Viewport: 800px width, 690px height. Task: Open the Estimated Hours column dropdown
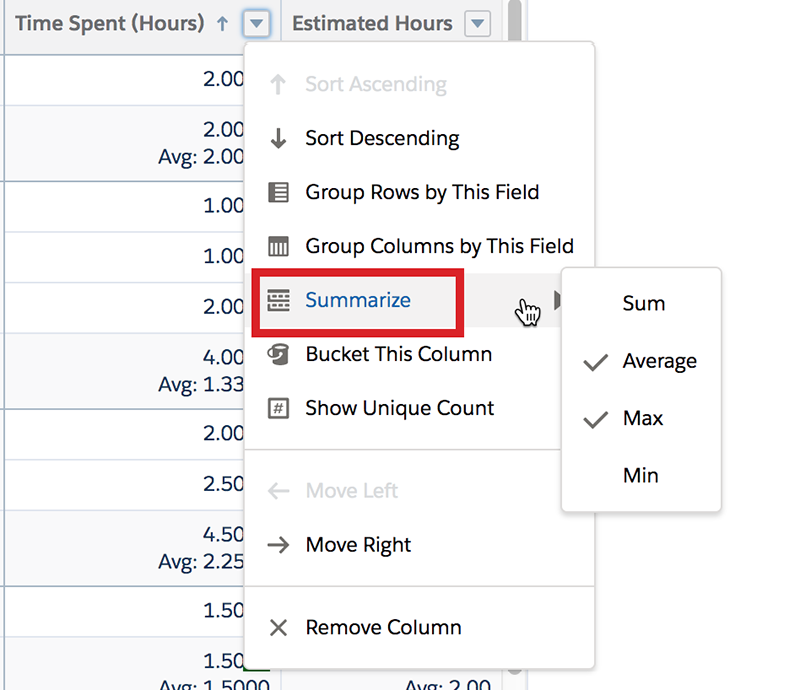[478, 23]
